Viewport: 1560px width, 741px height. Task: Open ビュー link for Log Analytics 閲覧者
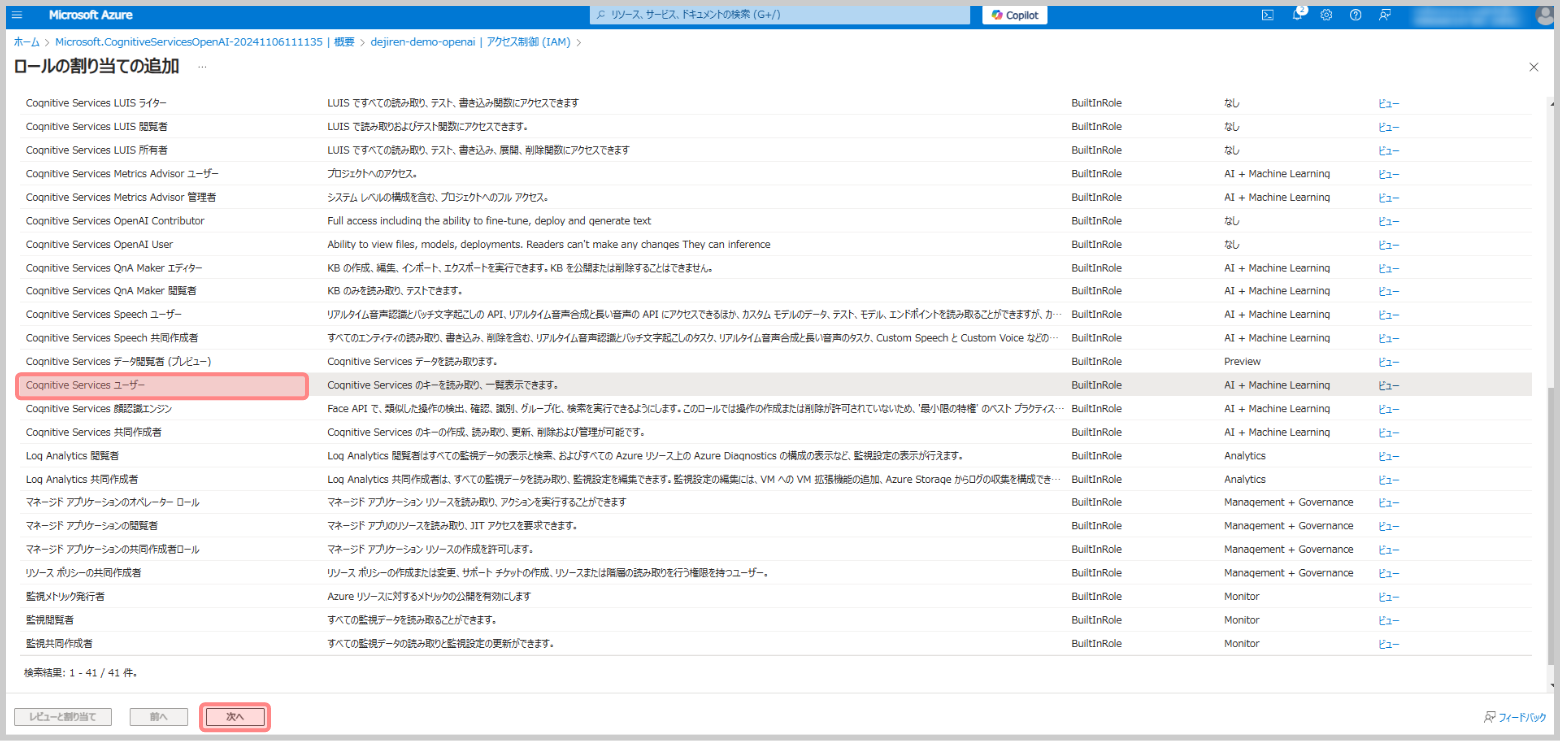coord(1389,456)
